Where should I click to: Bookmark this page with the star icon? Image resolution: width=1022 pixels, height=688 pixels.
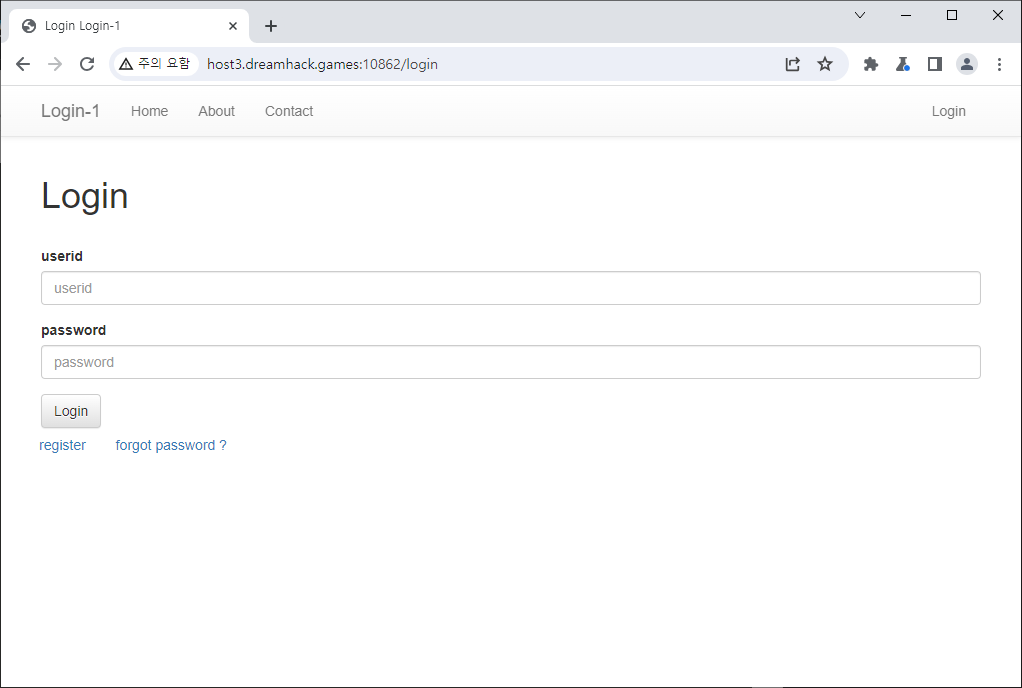point(825,64)
